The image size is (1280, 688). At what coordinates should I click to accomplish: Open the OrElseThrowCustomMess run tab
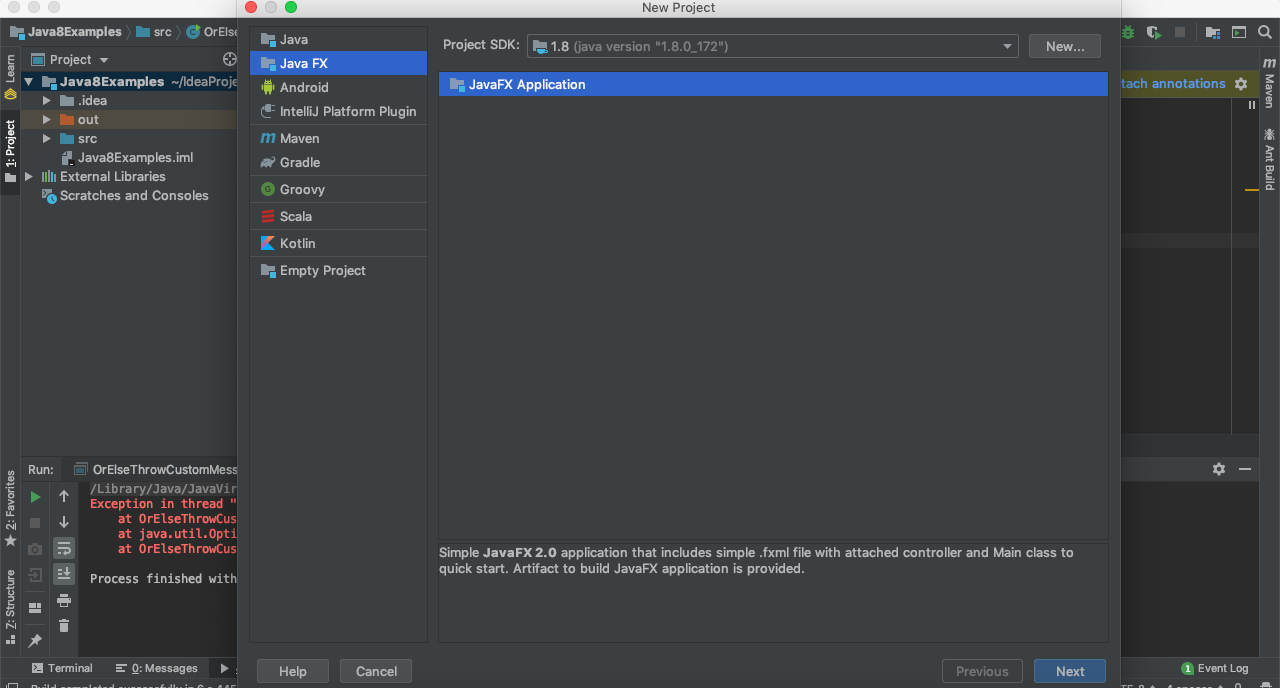(157, 469)
